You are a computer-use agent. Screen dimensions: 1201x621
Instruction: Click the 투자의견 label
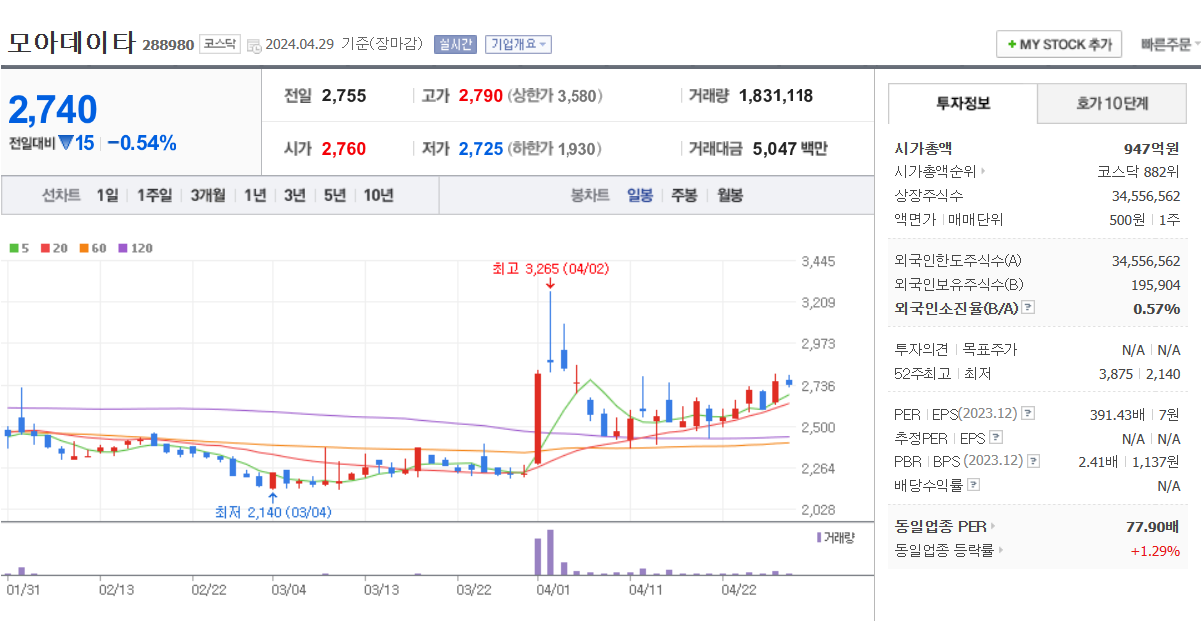pyautogui.click(x=923, y=350)
